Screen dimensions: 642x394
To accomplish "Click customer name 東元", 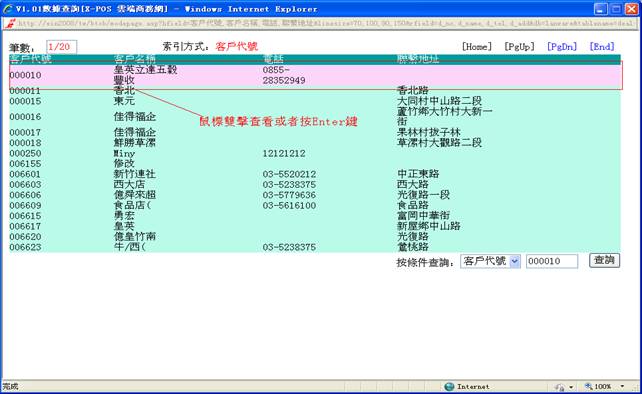I will tap(124, 101).
